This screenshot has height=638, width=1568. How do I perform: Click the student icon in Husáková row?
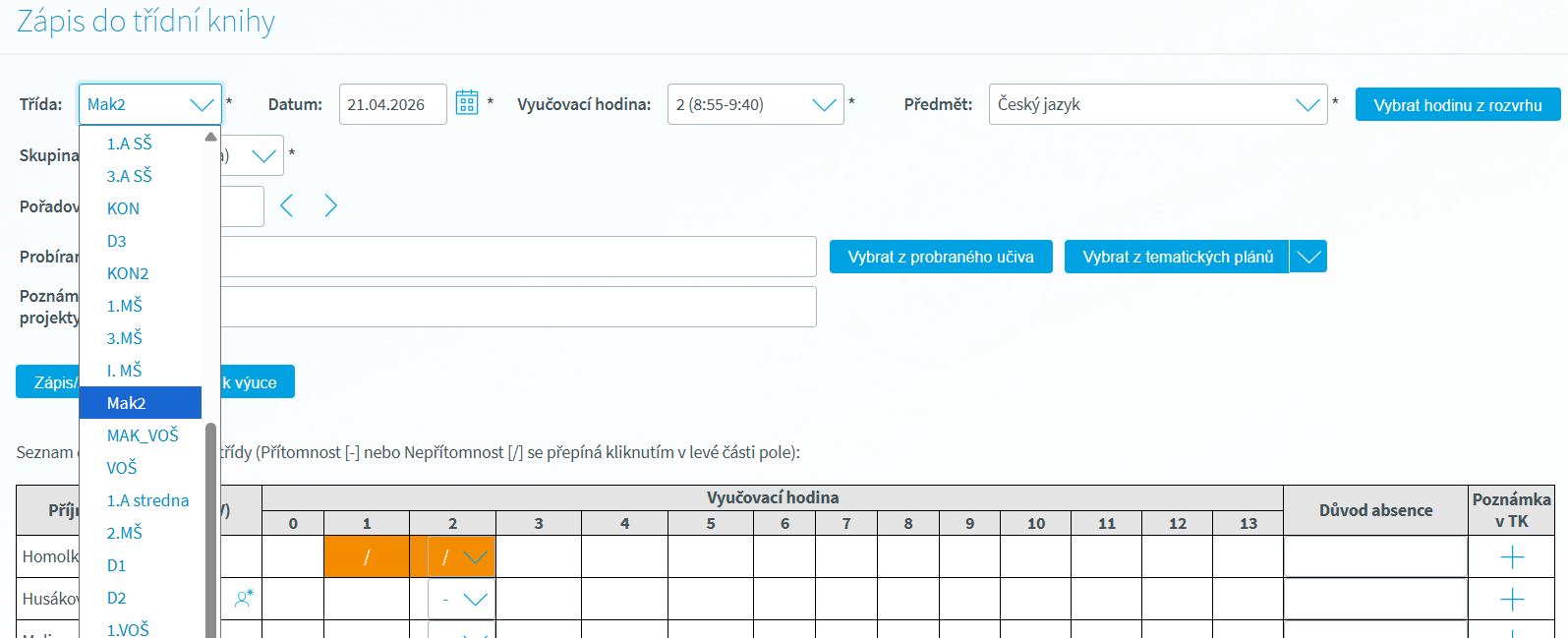244,598
